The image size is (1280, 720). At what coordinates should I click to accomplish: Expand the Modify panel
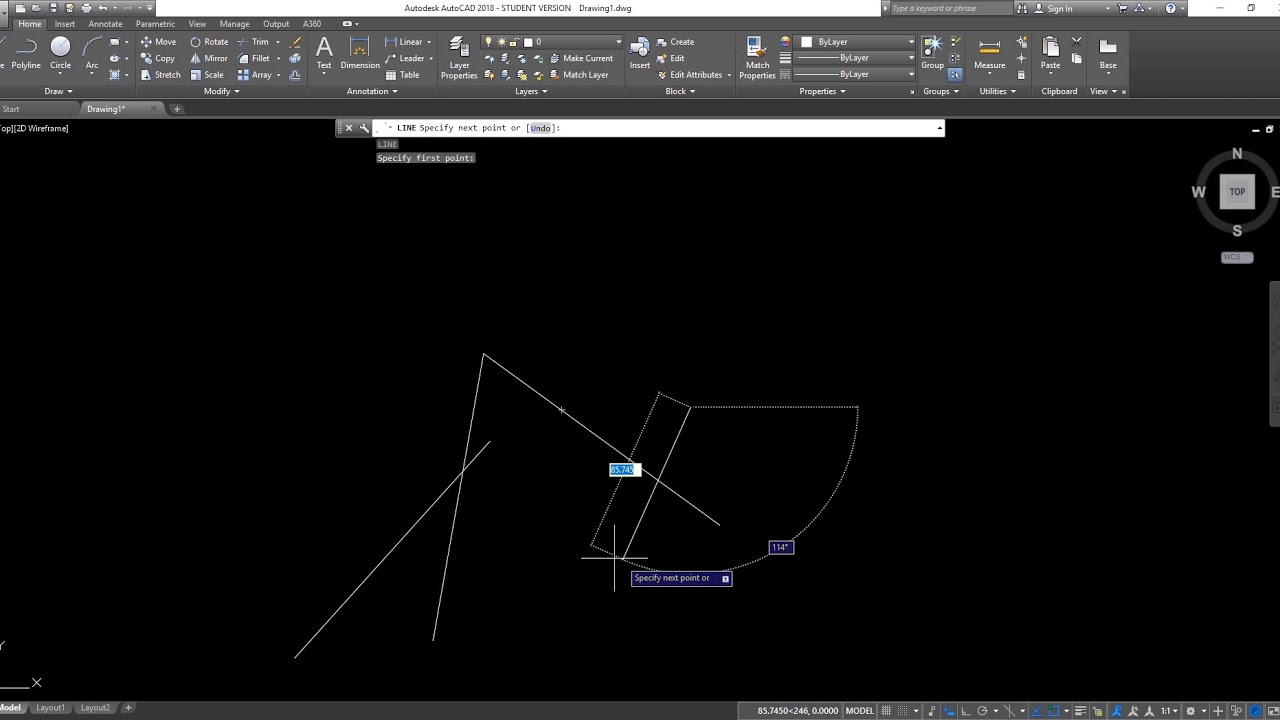pos(222,91)
